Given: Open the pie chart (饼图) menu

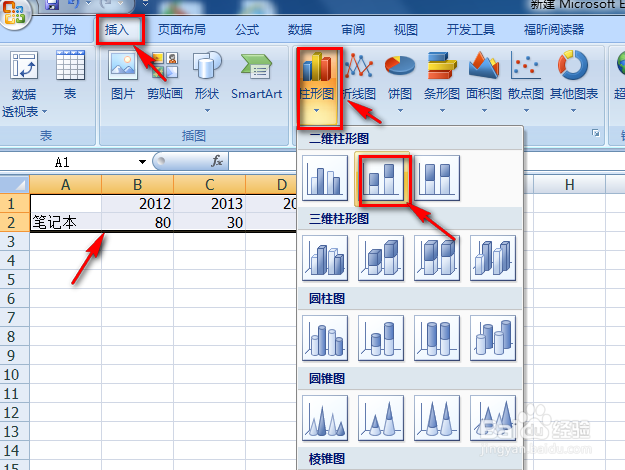Looking at the screenshot, I should 400,82.
